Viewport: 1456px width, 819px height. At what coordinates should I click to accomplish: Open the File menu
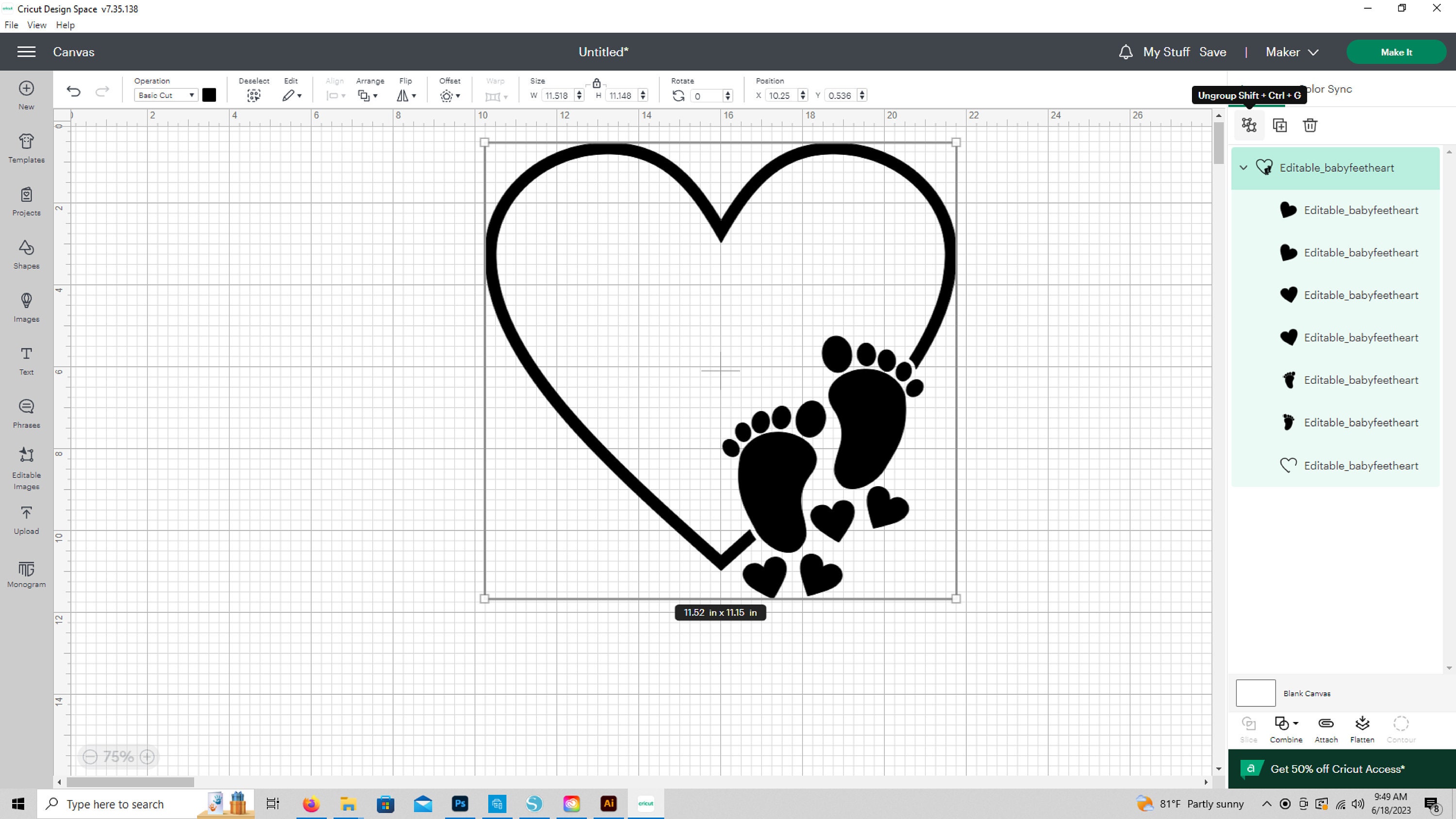(x=11, y=25)
